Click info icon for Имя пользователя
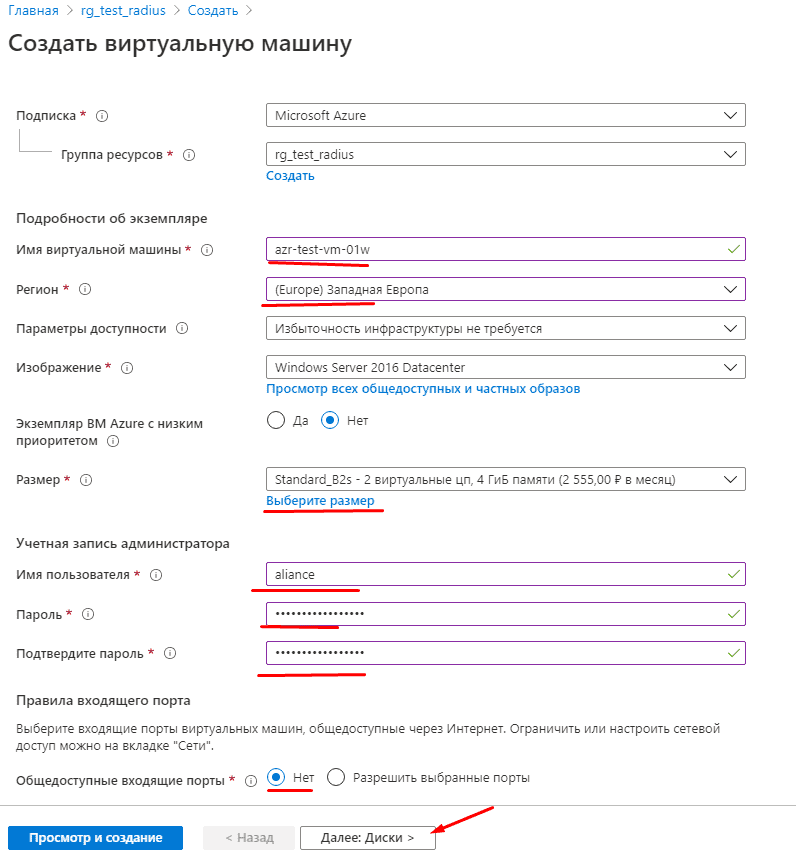The width and height of the screenshot is (796, 857). 155,575
